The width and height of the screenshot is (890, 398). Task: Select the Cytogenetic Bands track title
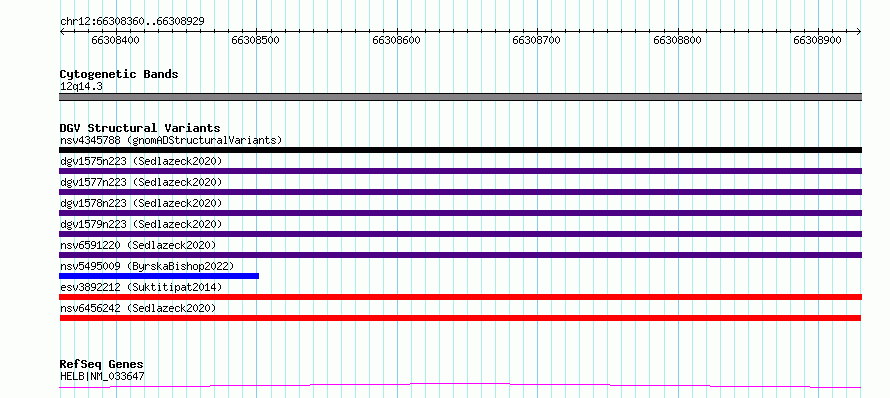pos(119,74)
